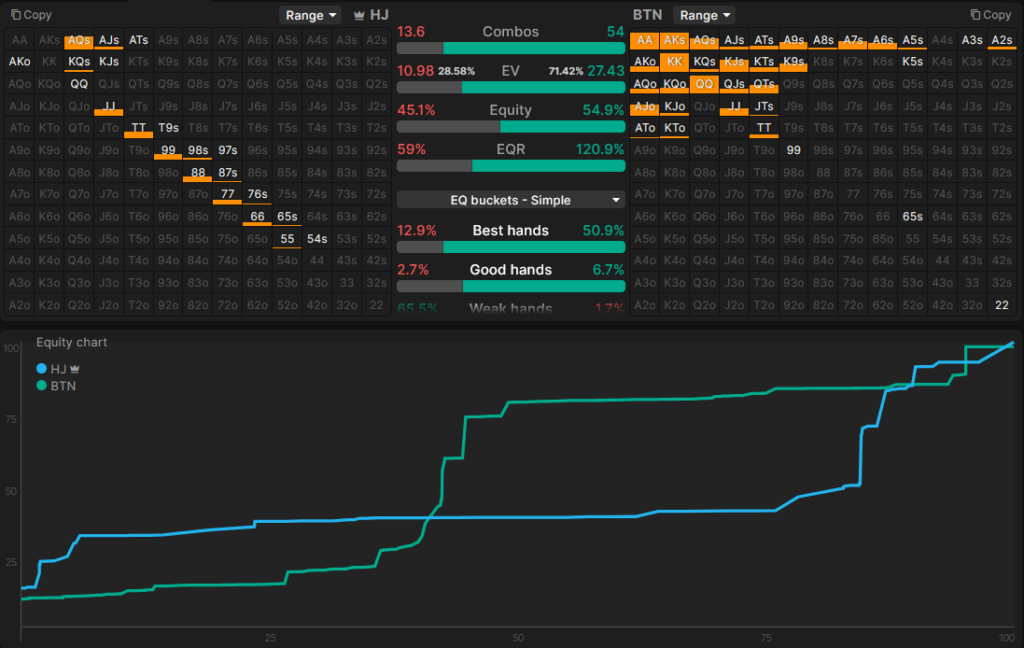Screen dimensions: 1024x648
Task: Select the 77 cell in HJ grid
Action: (x=228, y=194)
